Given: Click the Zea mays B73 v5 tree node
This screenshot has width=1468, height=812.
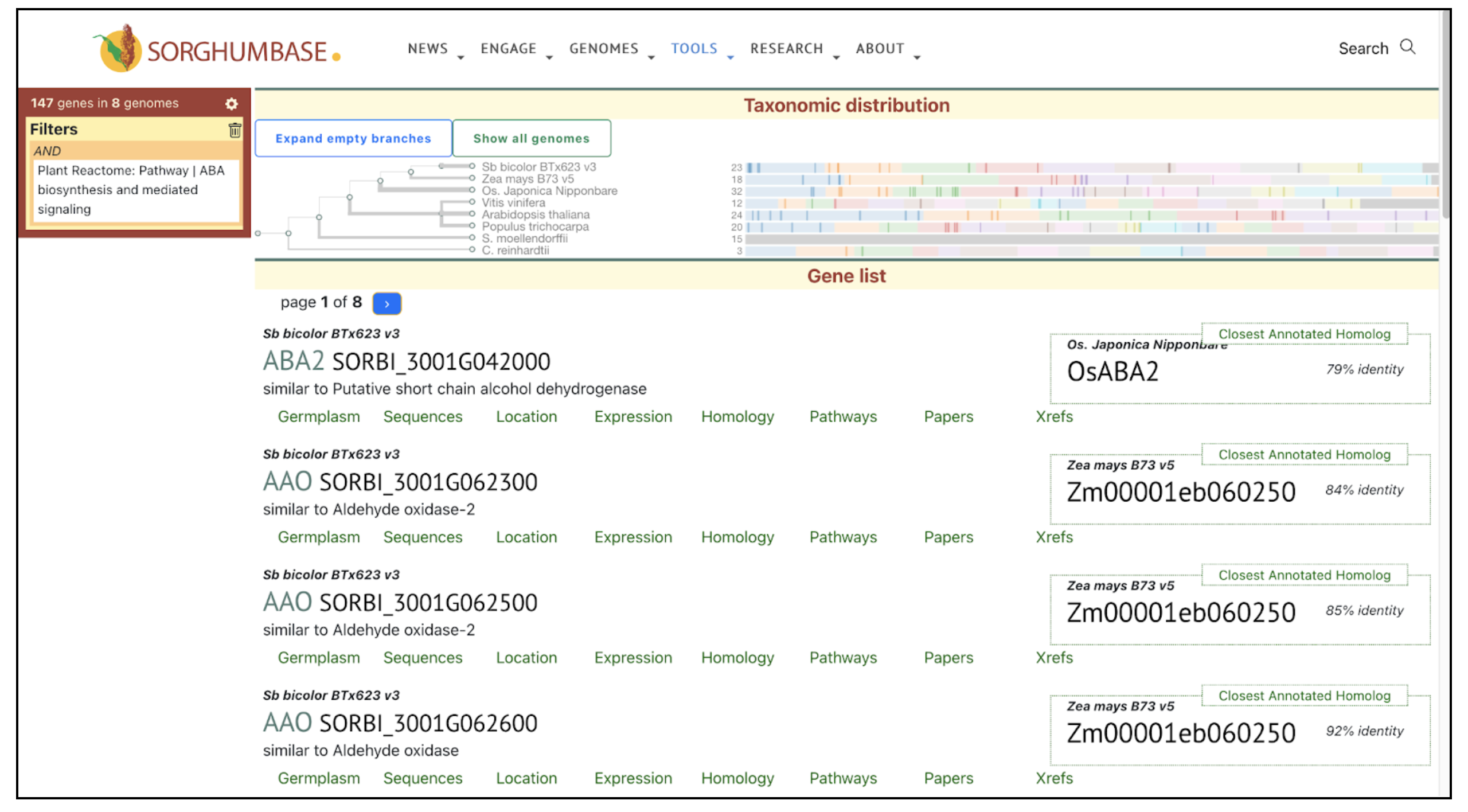Looking at the screenshot, I should (x=471, y=178).
